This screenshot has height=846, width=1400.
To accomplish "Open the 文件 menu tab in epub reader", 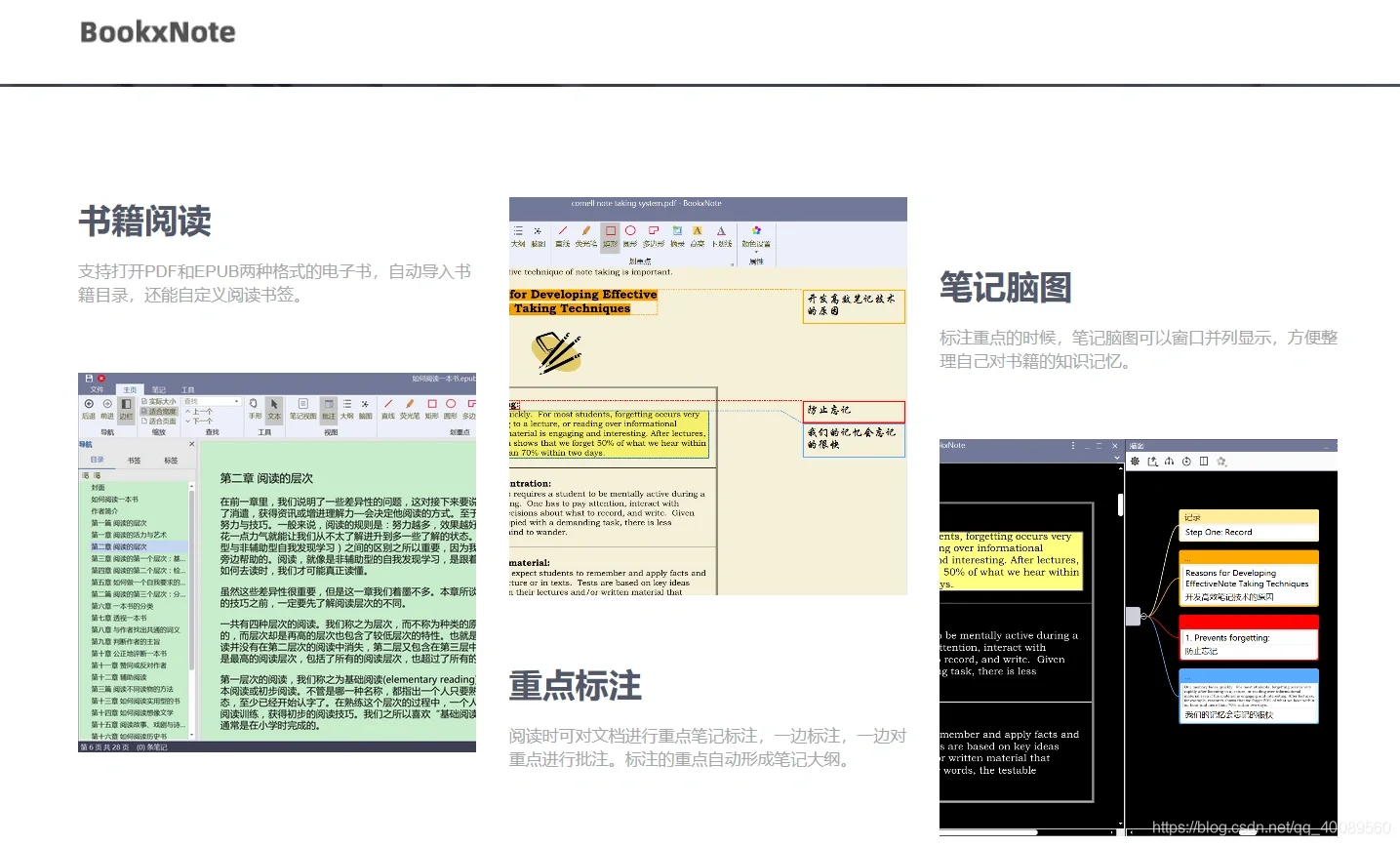I will point(97,389).
